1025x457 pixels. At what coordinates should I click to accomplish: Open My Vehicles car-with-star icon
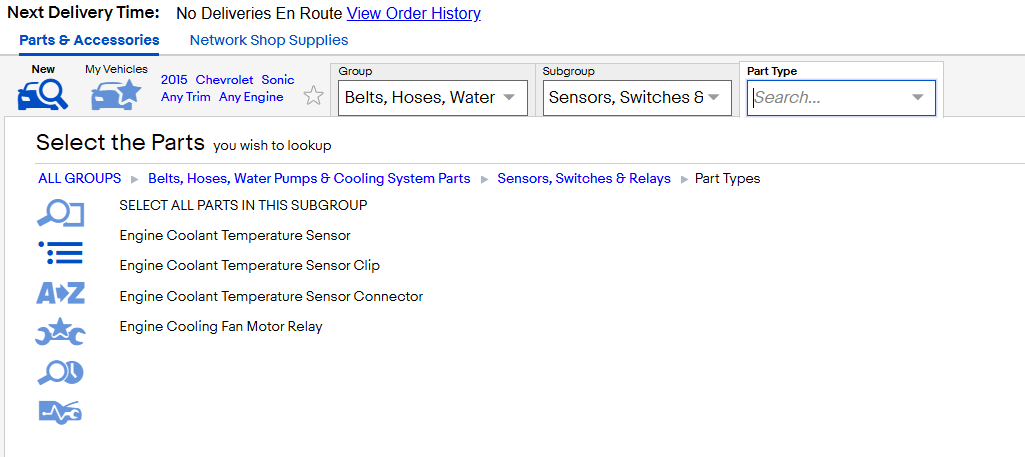[x=116, y=94]
